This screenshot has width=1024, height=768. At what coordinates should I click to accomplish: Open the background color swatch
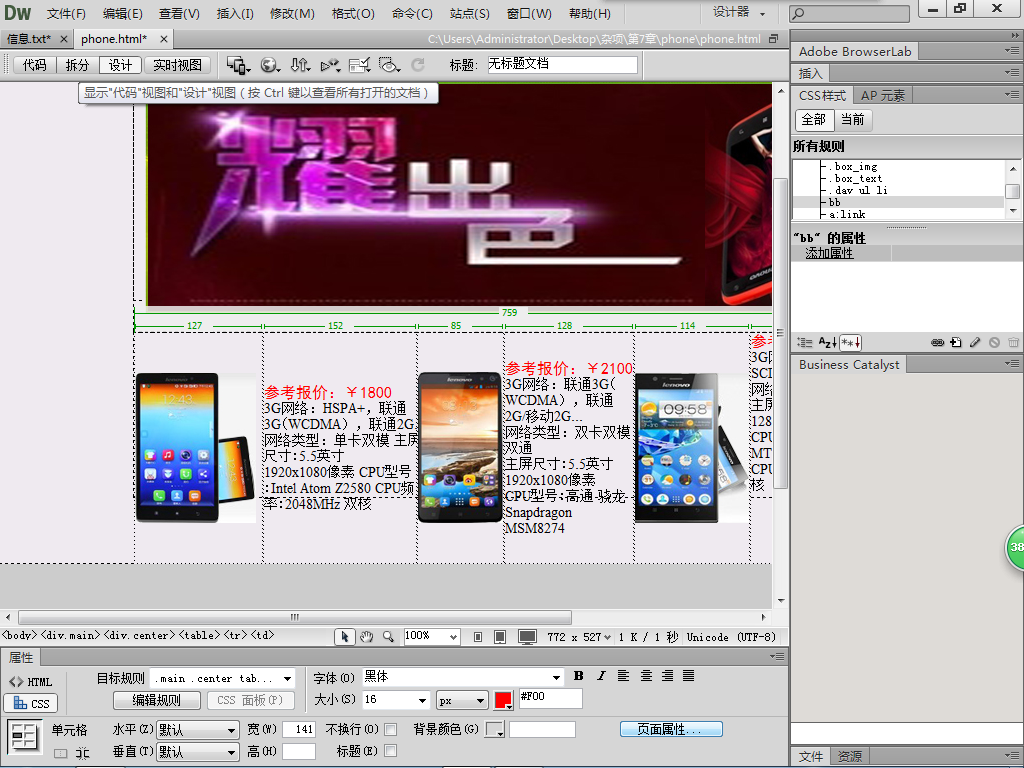495,729
